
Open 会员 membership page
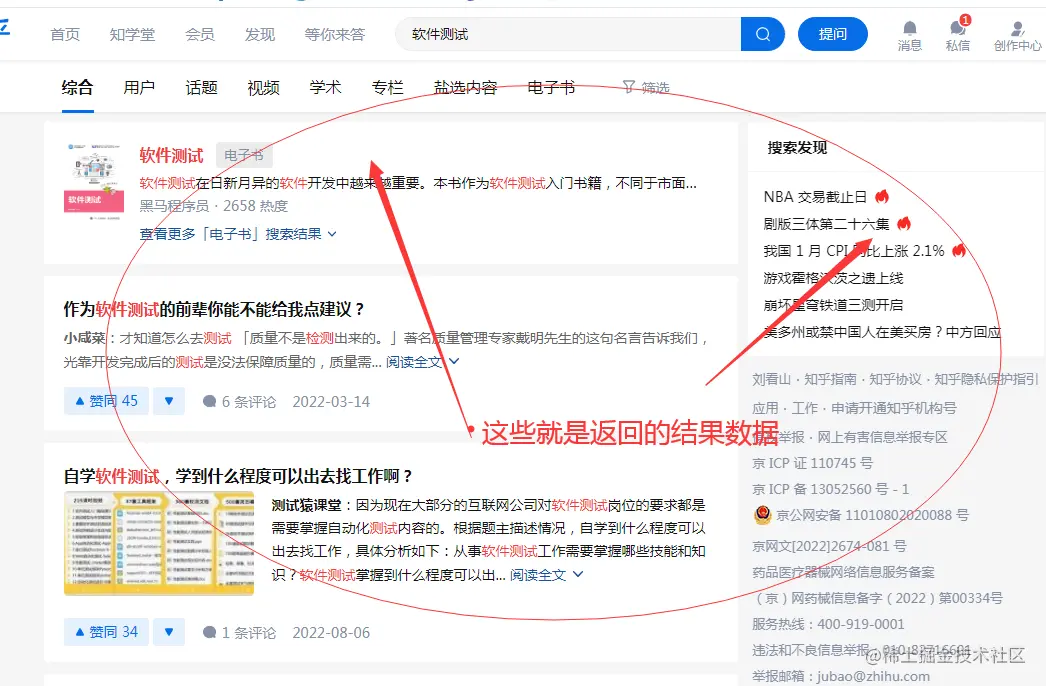pyautogui.click(x=199, y=34)
